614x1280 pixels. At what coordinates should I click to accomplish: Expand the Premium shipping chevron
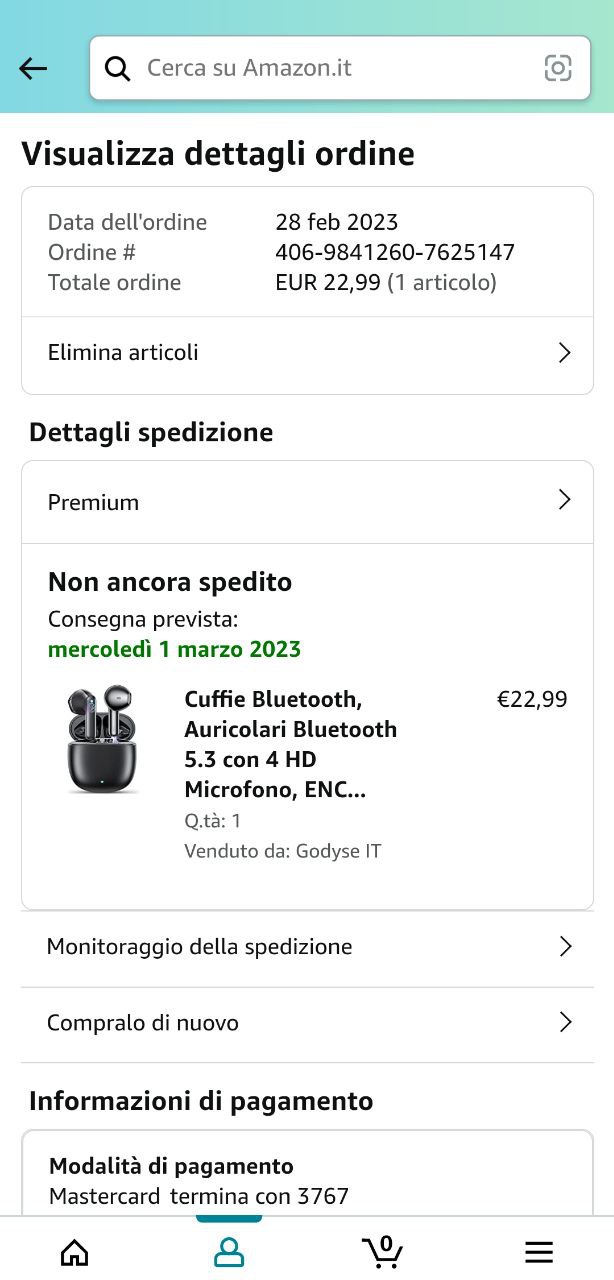564,501
